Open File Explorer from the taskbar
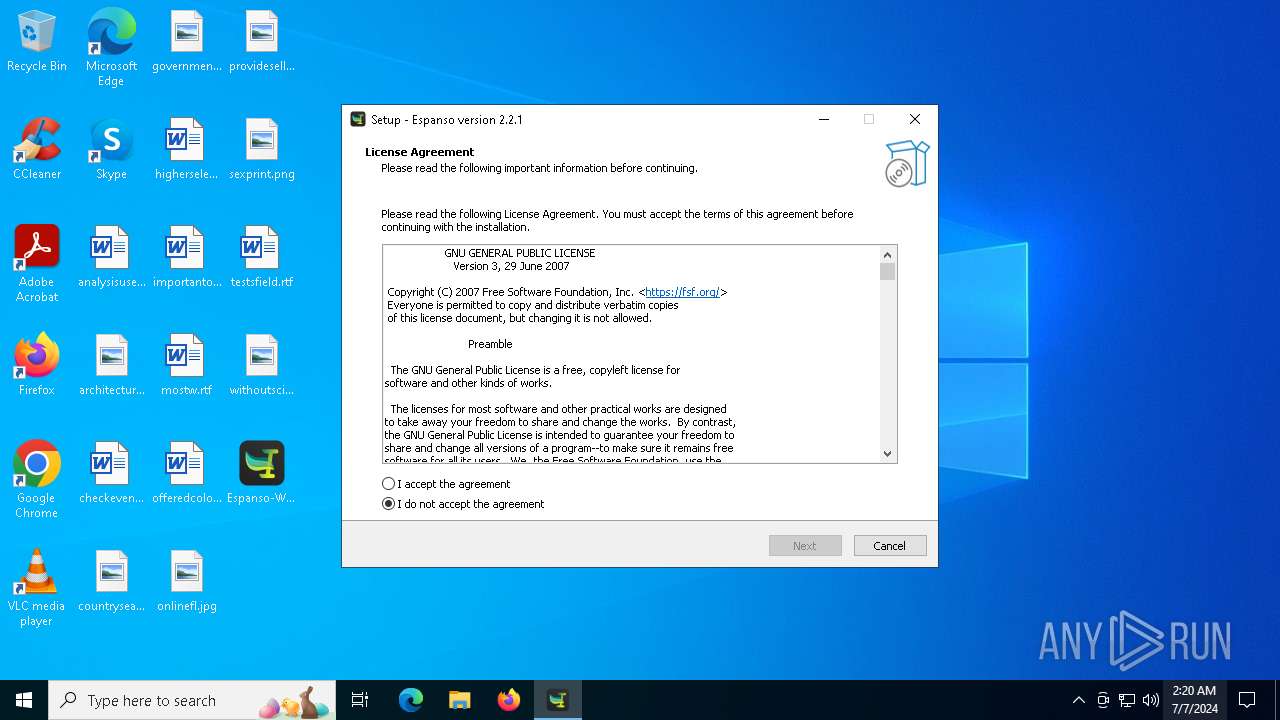The image size is (1280, 720). [x=460, y=700]
